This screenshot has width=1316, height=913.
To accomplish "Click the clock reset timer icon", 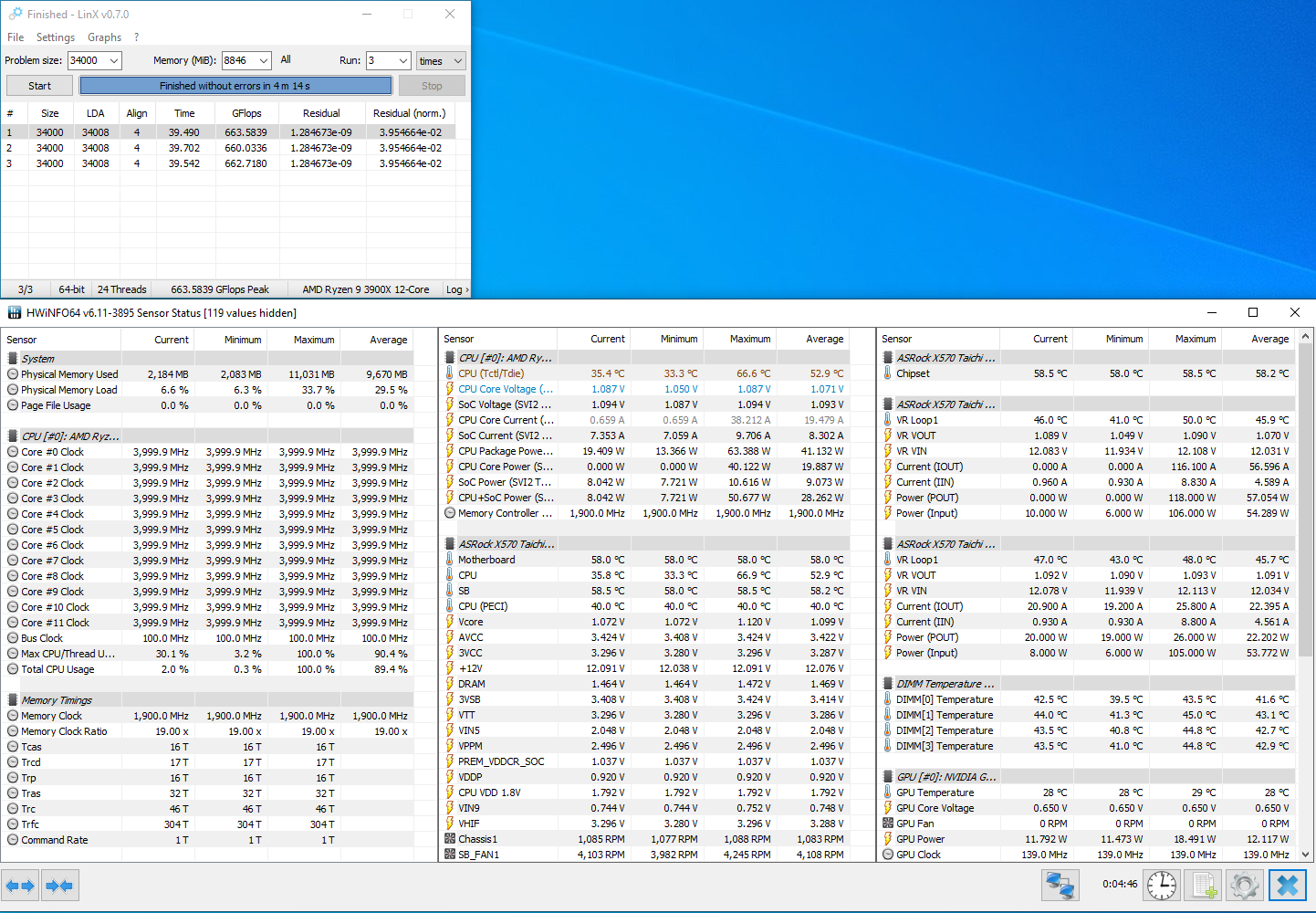I will (x=1162, y=885).
